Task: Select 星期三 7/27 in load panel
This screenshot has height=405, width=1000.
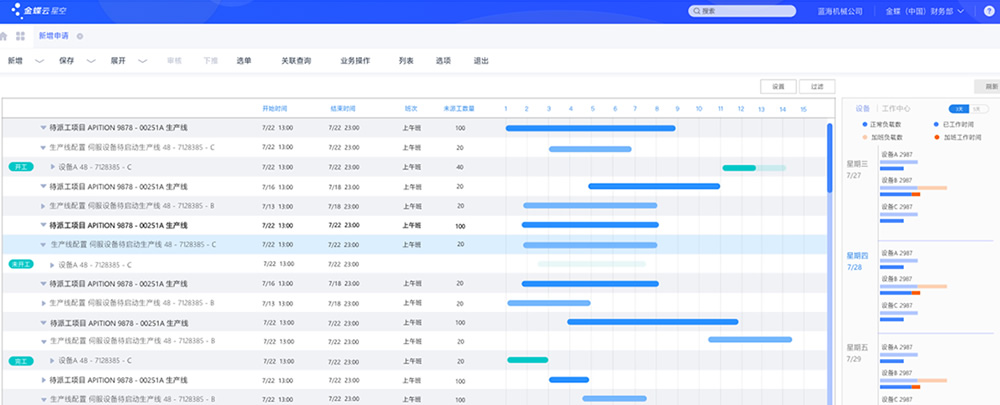Action: [855, 169]
